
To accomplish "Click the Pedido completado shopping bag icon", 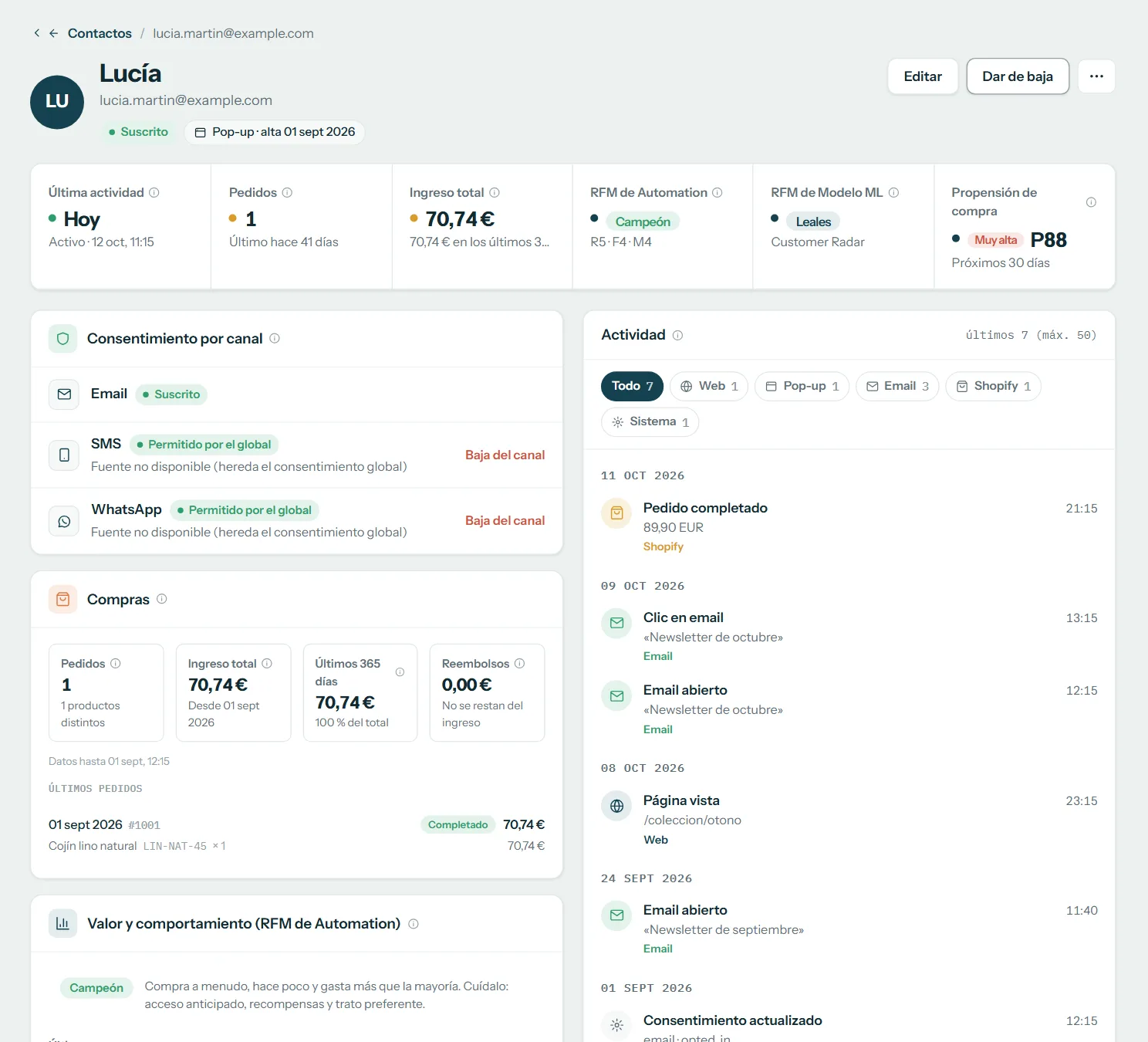I will tap(616, 513).
